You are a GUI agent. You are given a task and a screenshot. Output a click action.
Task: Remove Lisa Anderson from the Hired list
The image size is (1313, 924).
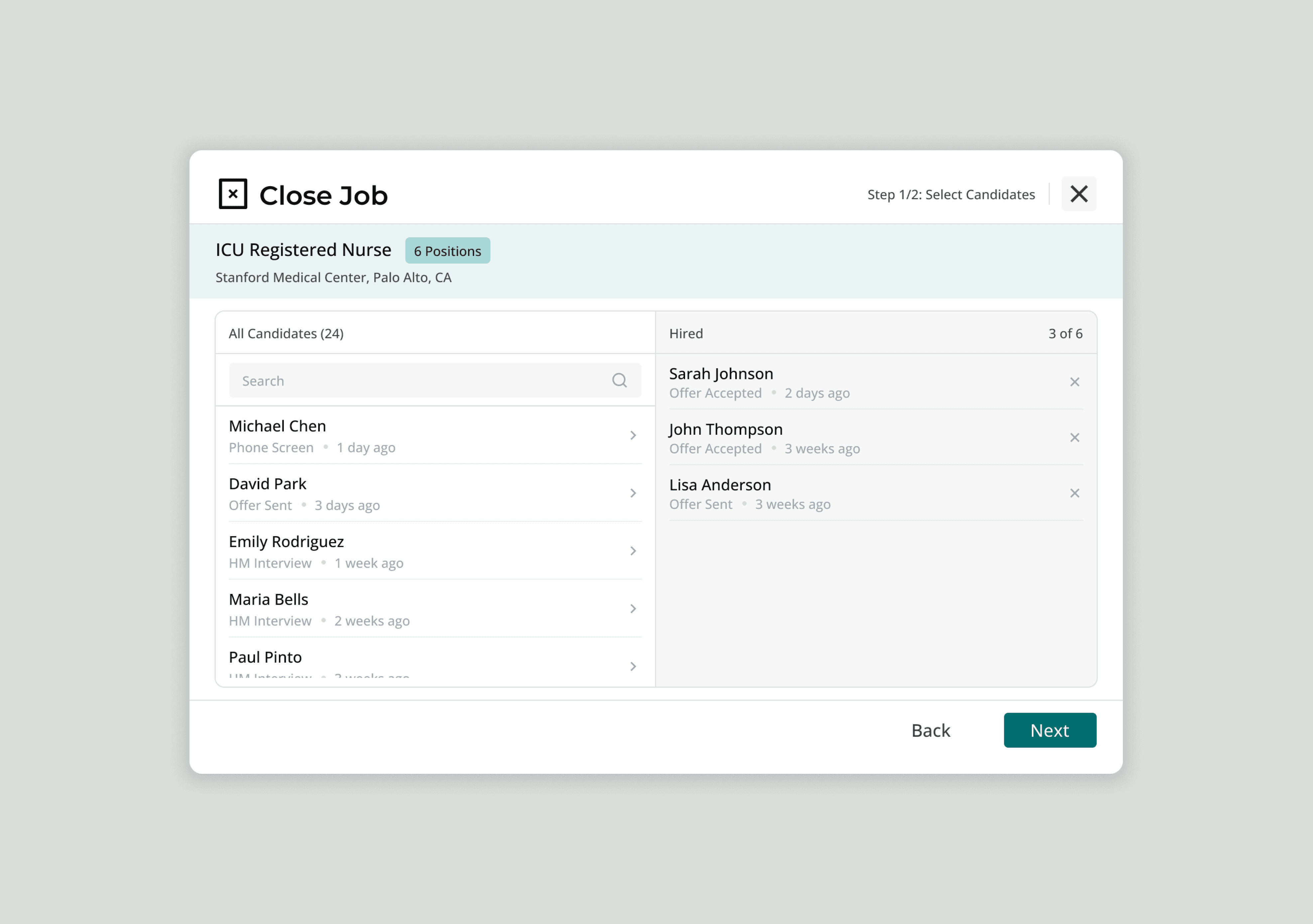tap(1075, 493)
